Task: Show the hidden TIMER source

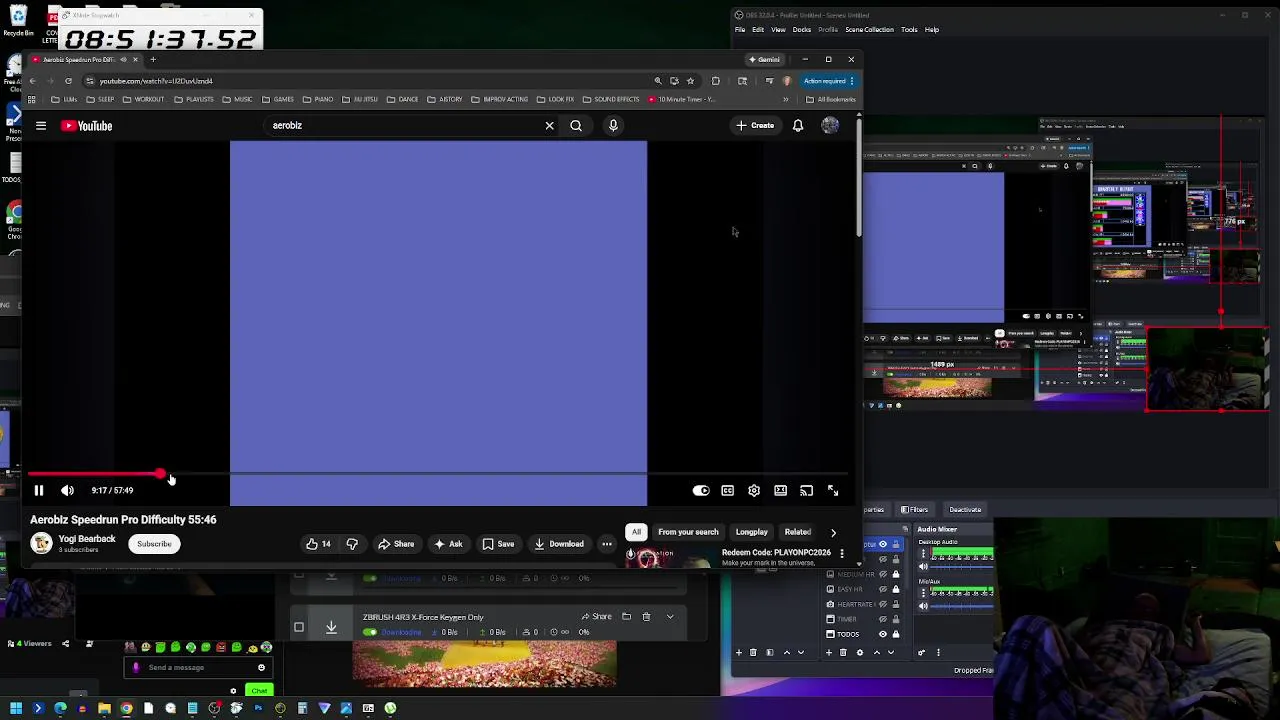Action: pyautogui.click(x=882, y=619)
